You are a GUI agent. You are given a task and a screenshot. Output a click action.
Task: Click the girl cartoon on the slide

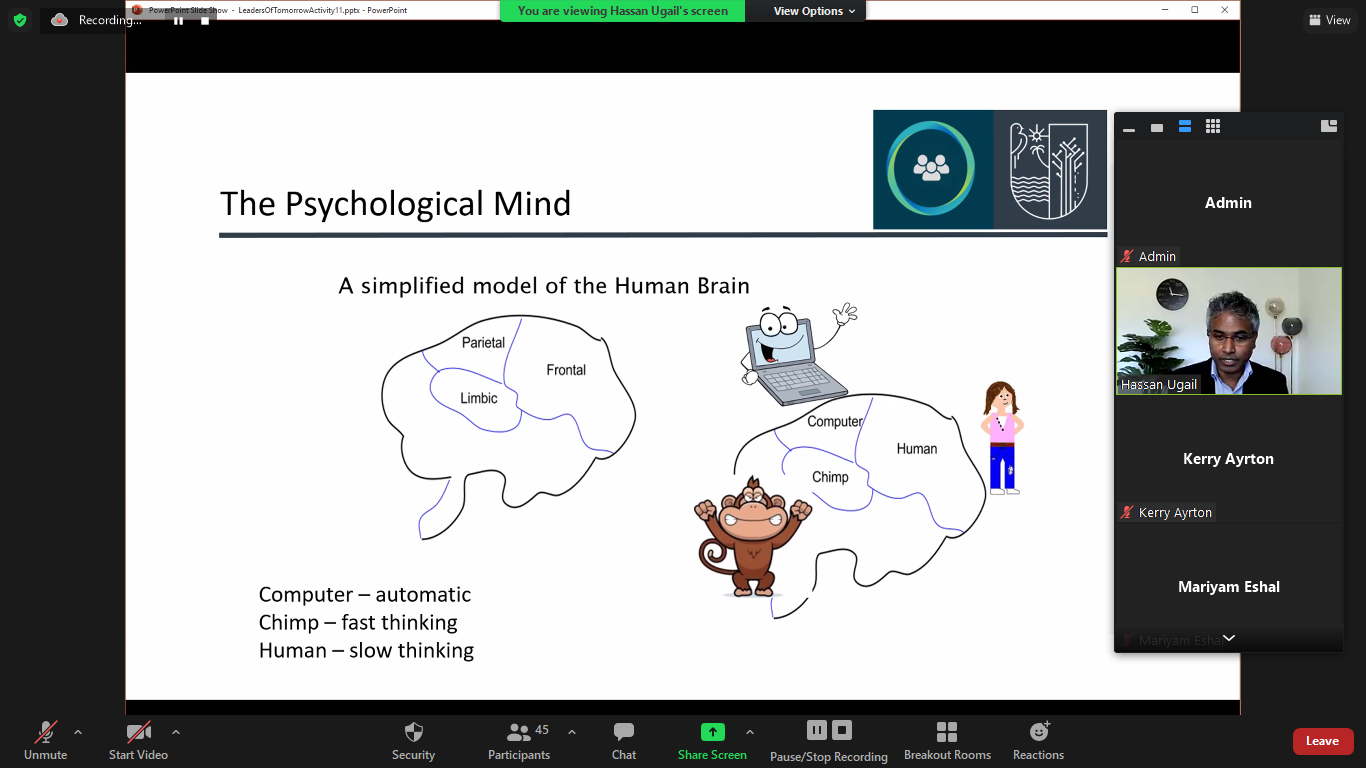[1001, 437]
